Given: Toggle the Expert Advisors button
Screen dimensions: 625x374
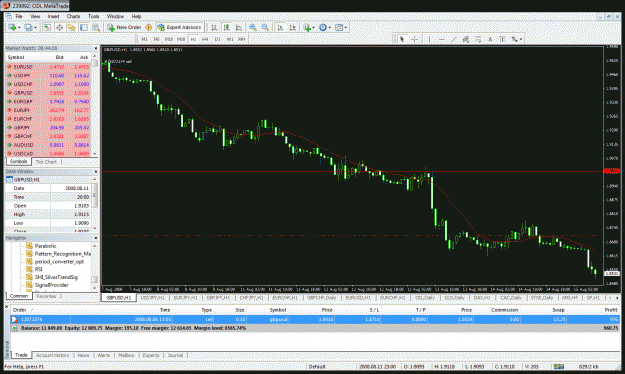Looking at the screenshot, I should pyautogui.click(x=179, y=27).
